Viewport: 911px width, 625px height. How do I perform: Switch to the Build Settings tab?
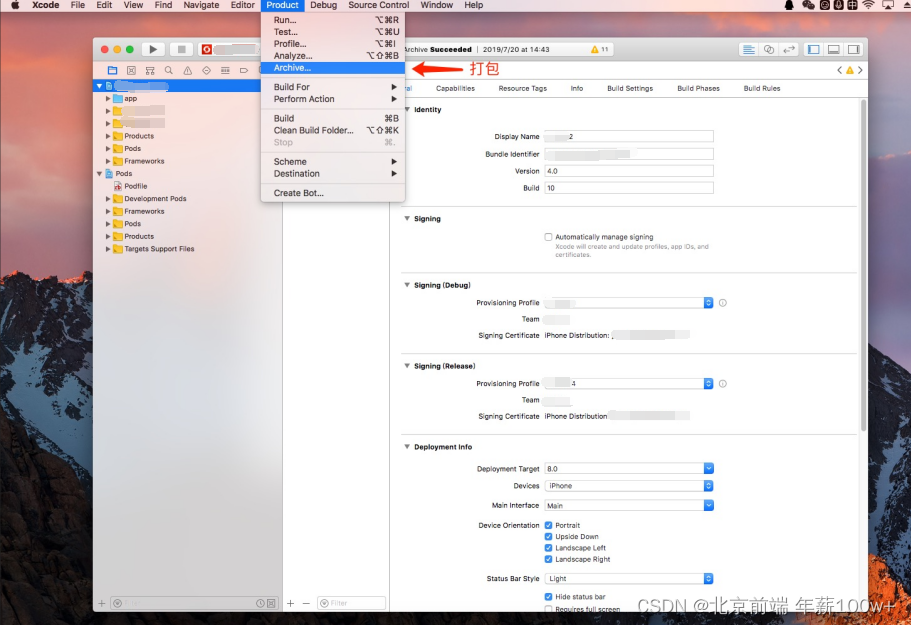630,88
